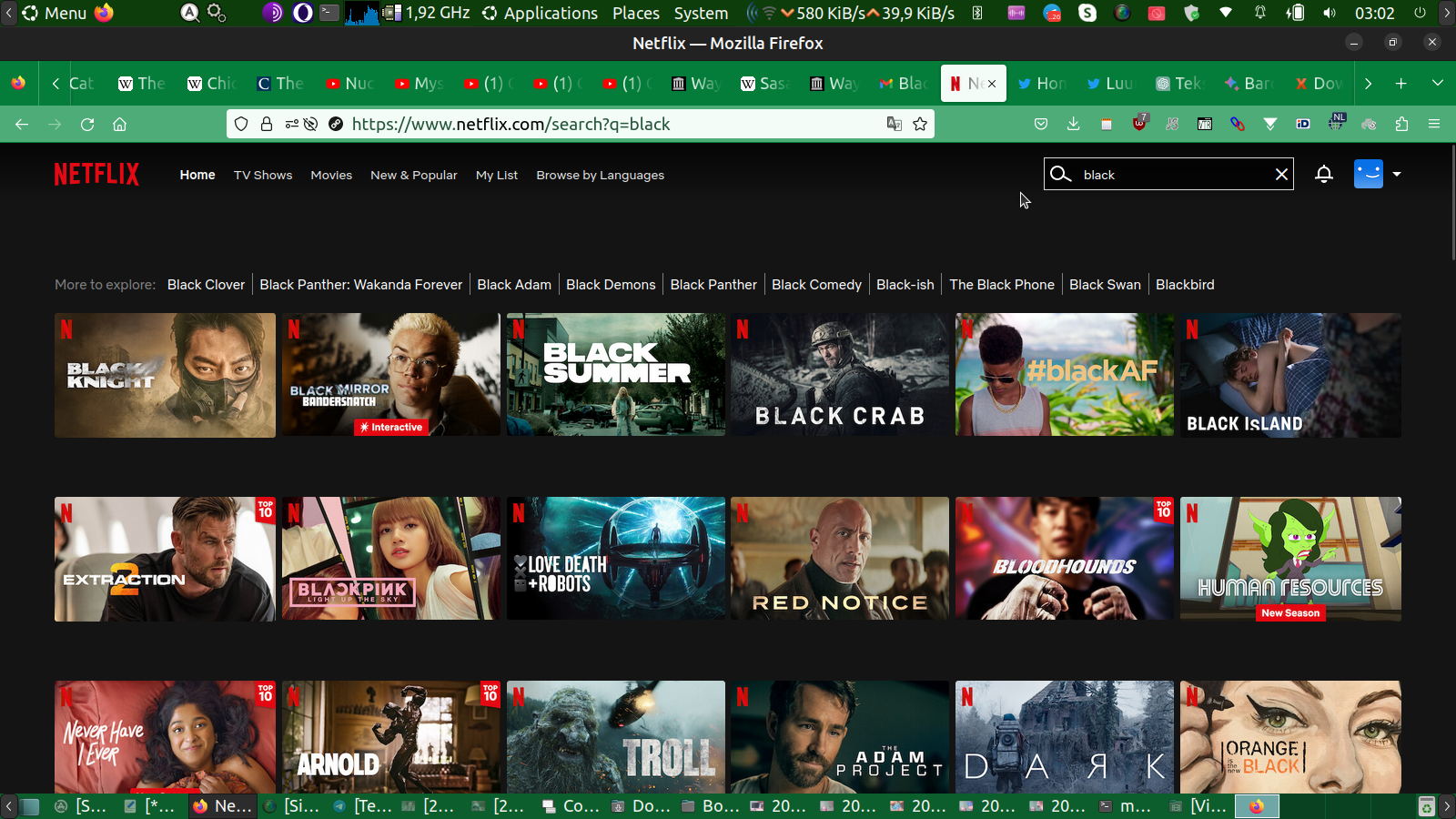The image size is (1456, 819).
Task: Open the Movies section
Action: [331, 175]
